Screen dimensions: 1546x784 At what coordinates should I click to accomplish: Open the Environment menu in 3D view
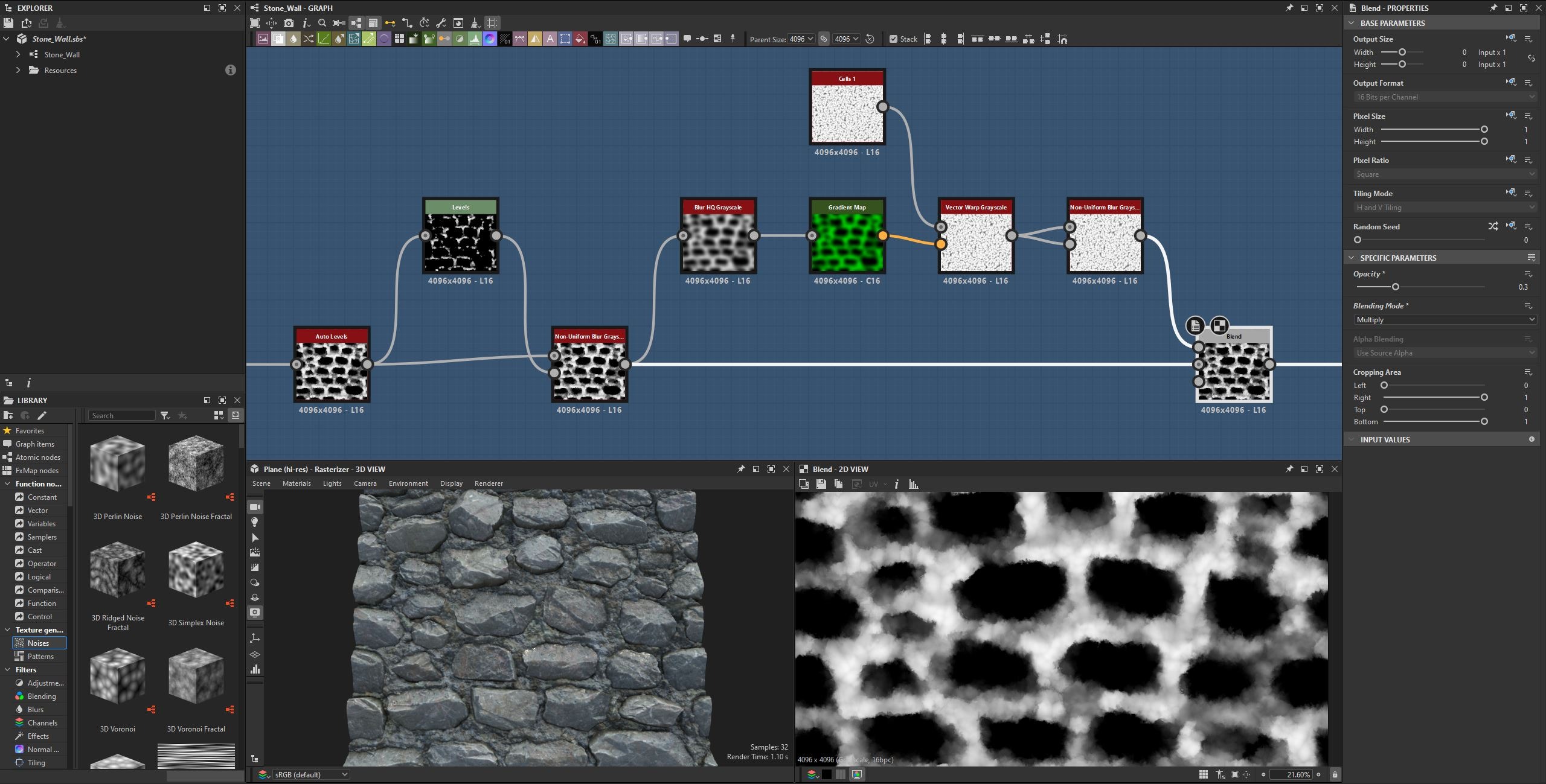pos(408,483)
